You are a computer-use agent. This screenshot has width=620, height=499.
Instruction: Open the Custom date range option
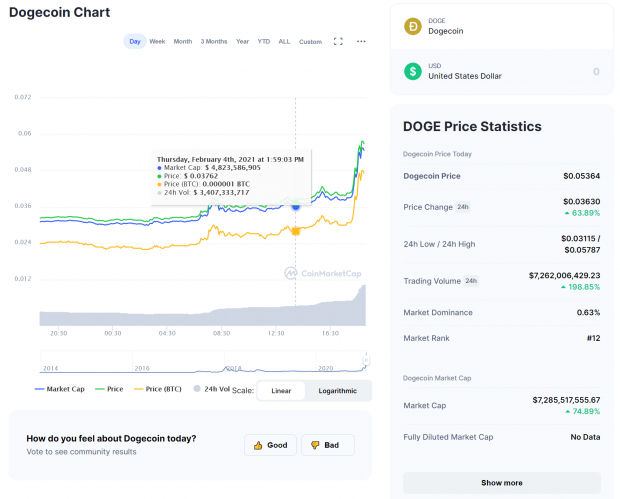coord(310,42)
